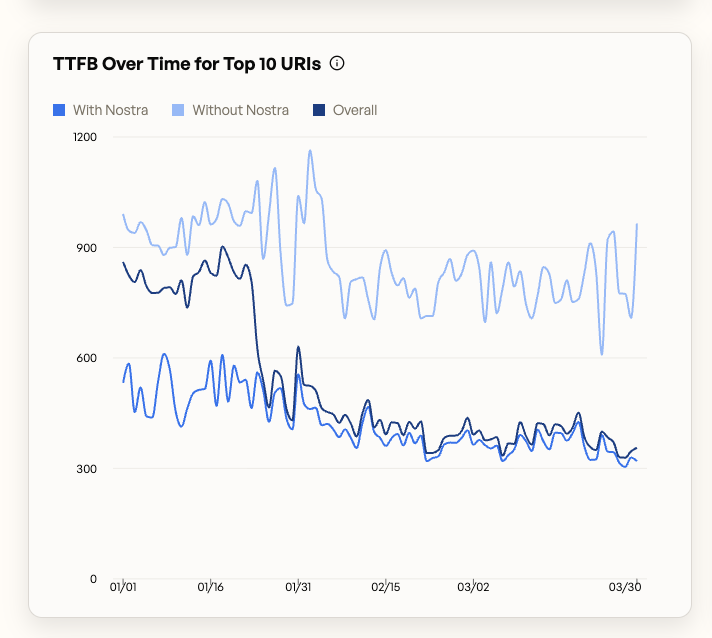Click the 300 y-axis label

click(86, 469)
